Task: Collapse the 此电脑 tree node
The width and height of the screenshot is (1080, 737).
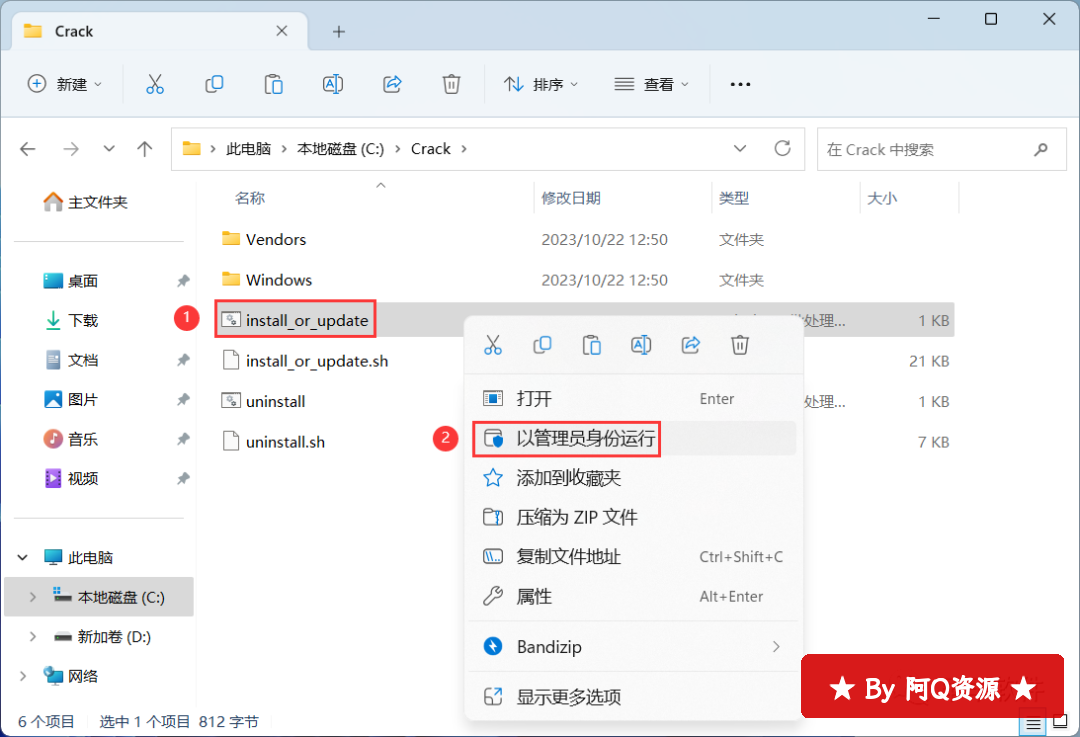Action: point(21,558)
